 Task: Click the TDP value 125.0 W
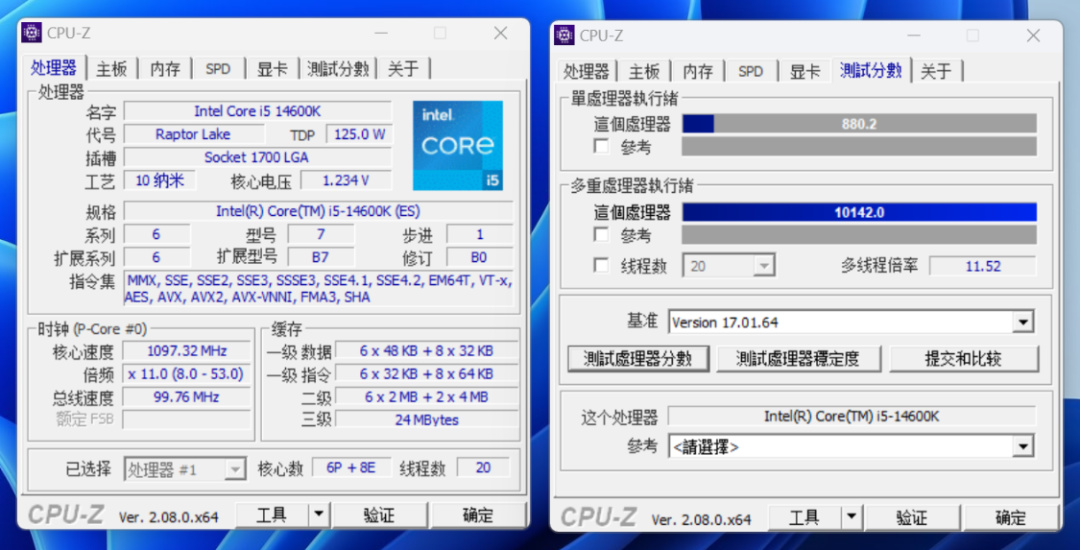[359, 134]
